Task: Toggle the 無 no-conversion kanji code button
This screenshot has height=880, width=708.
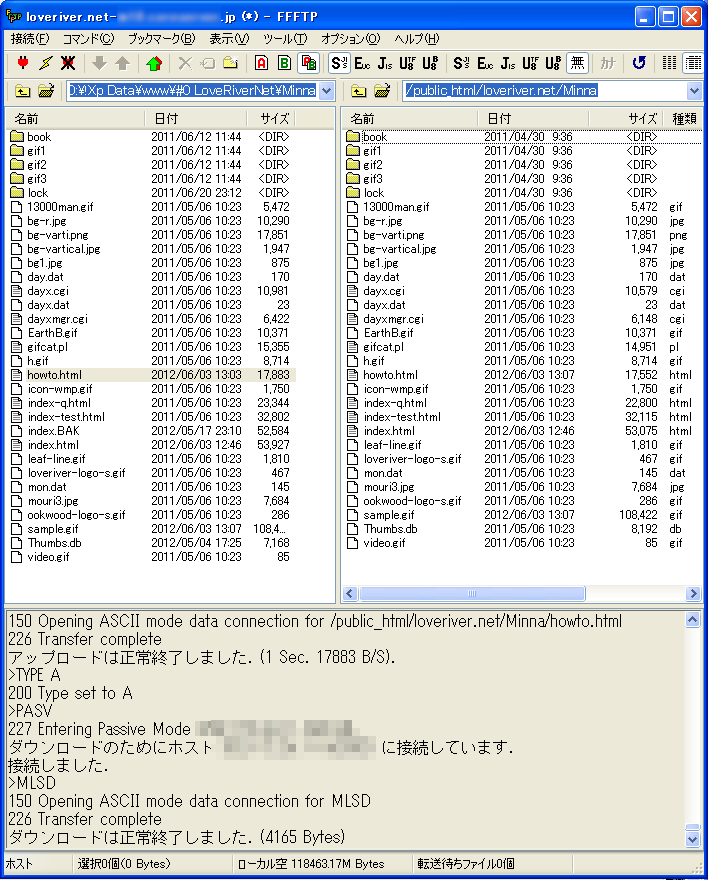Action: (x=577, y=63)
